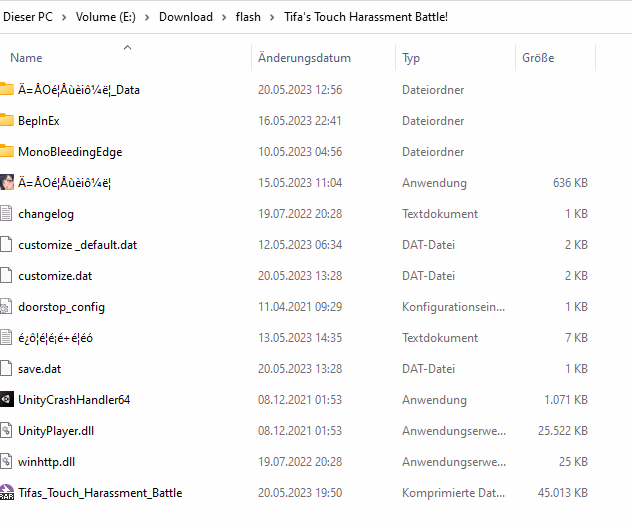Expand chevron after Download breadcrumb
The width and height of the screenshot is (632, 524).
click(x=224, y=17)
